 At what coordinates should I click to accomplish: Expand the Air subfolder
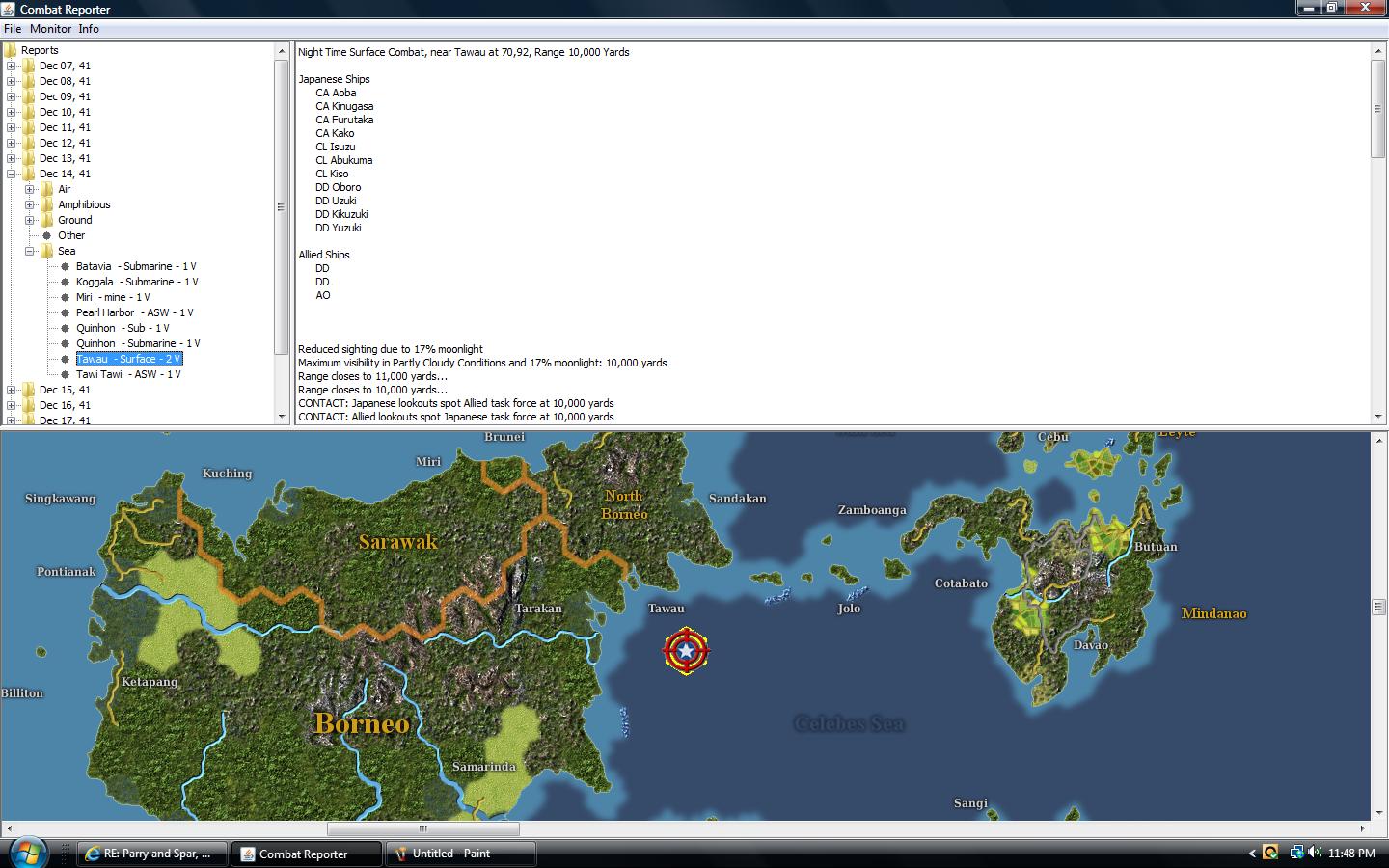29,189
